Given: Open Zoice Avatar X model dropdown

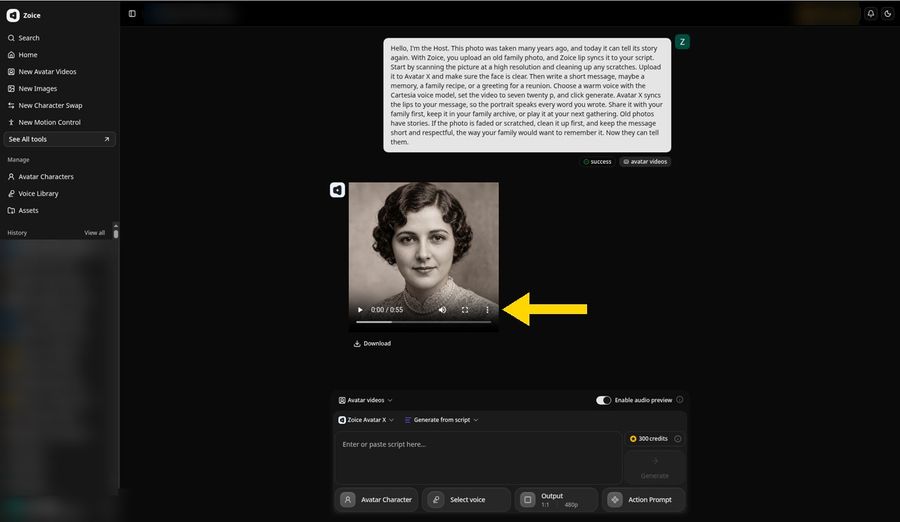Looking at the screenshot, I should click(x=366, y=420).
